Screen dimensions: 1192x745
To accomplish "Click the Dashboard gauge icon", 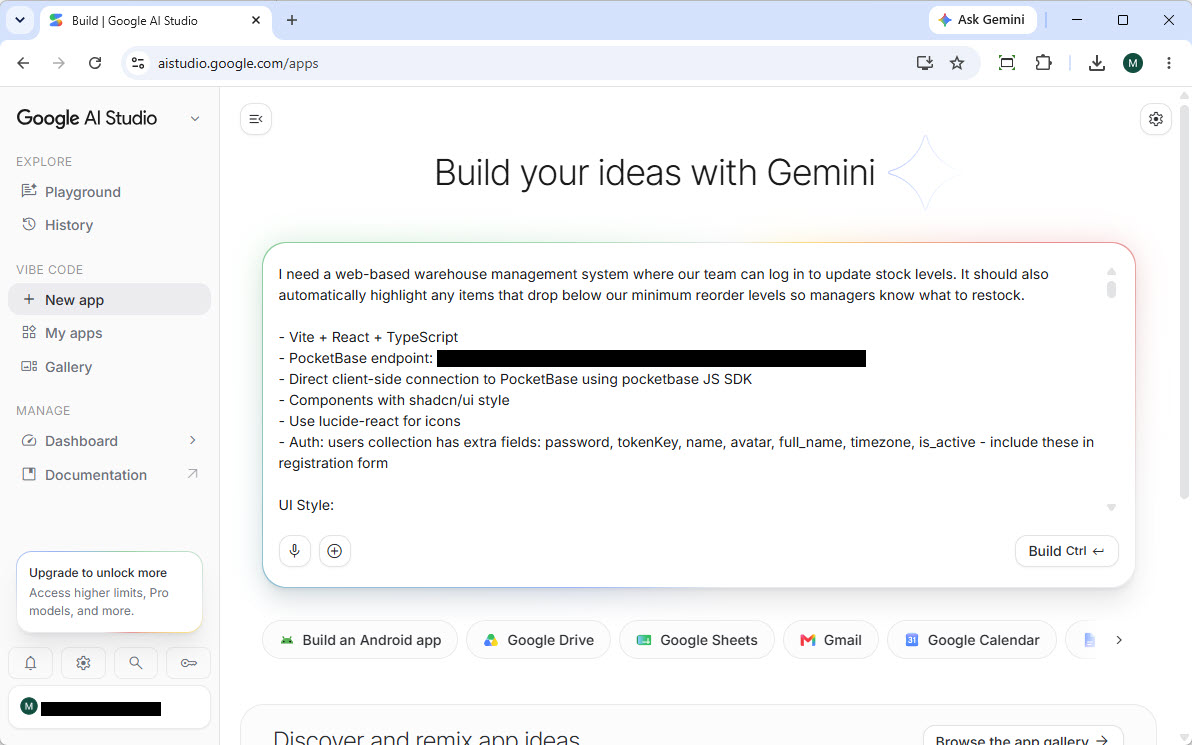I will coord(29,440).
